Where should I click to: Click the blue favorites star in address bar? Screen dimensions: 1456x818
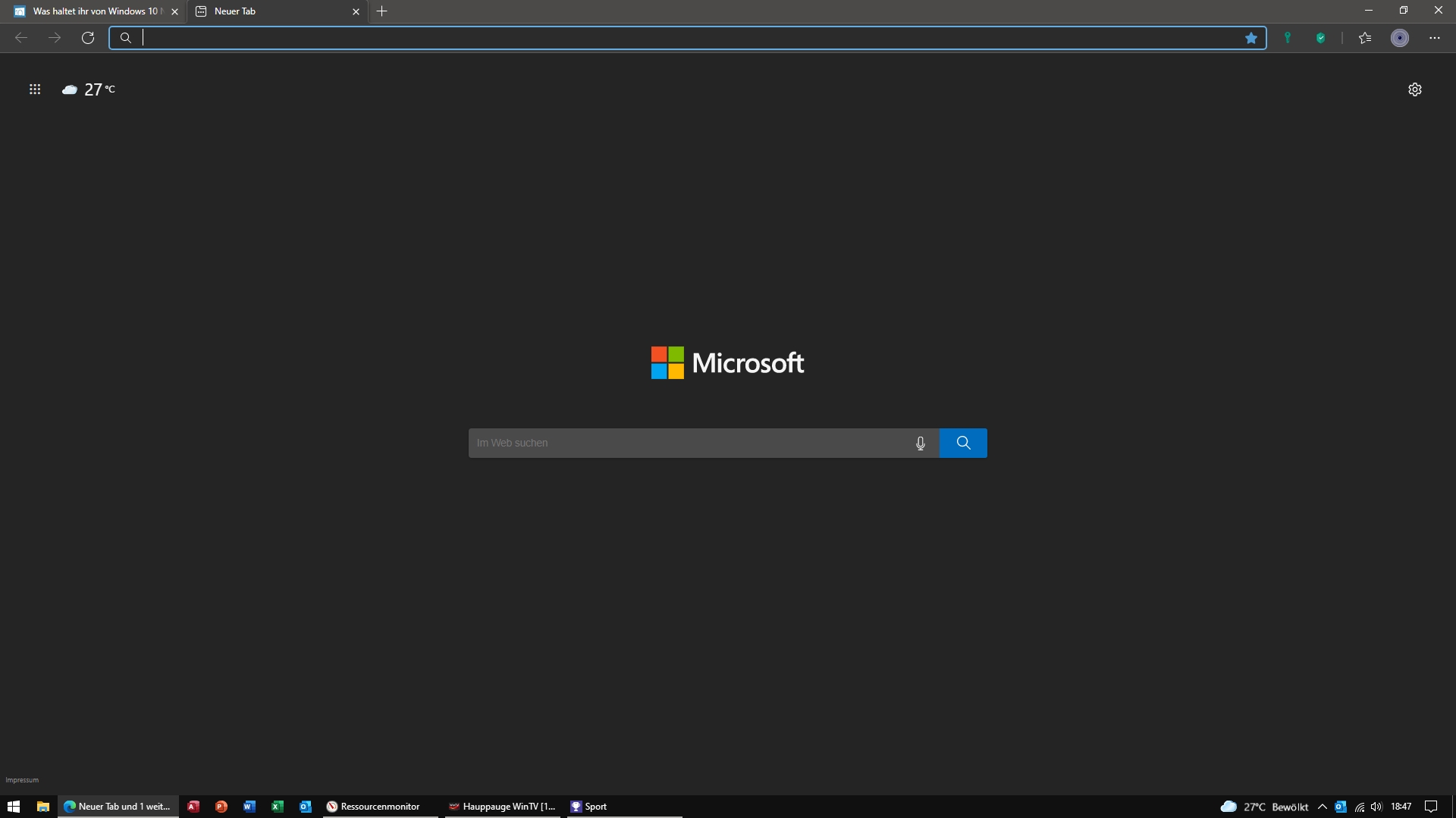point(1251,38)
